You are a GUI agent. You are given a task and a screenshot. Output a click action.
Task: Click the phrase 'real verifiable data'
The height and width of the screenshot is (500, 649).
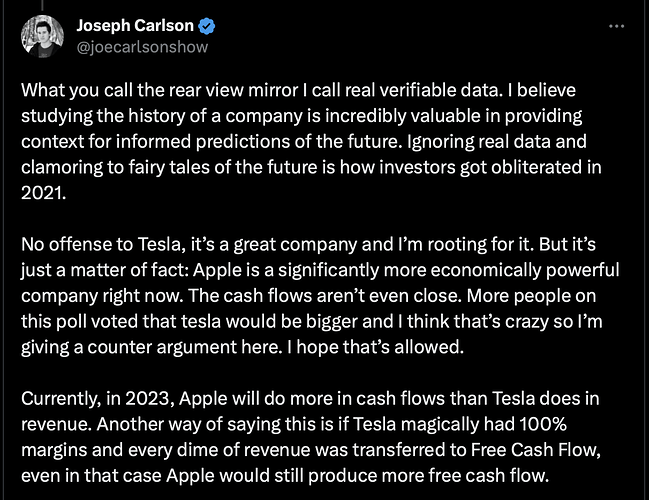(x=421, y=90)
